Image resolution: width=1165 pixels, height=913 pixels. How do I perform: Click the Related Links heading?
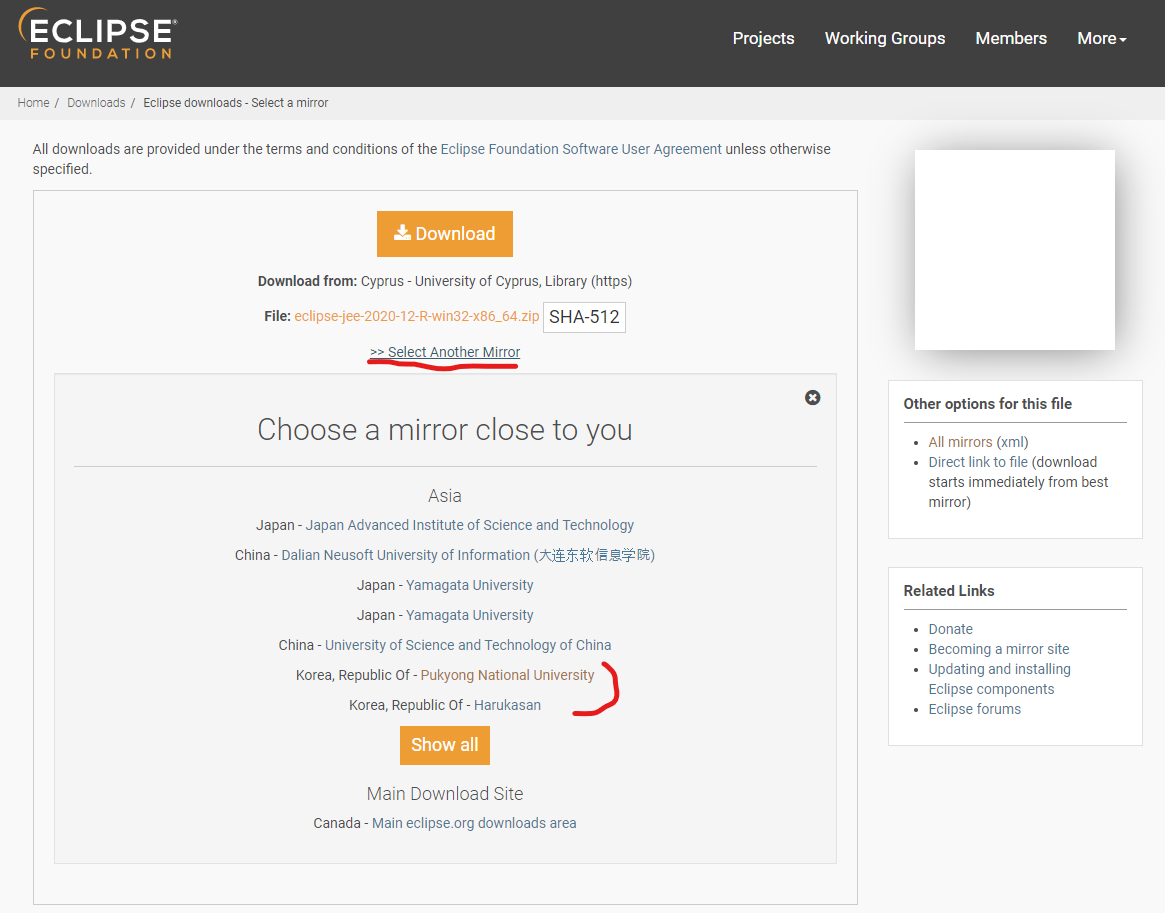949,591
